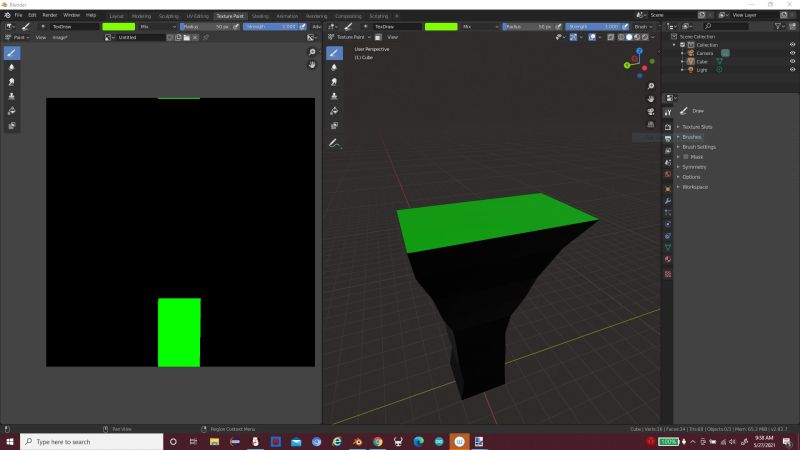Viewport: 800px width, 450px height.
Task: Click green color swatch in image editor header
Action: pyautogui.click(x=118, y=27)
